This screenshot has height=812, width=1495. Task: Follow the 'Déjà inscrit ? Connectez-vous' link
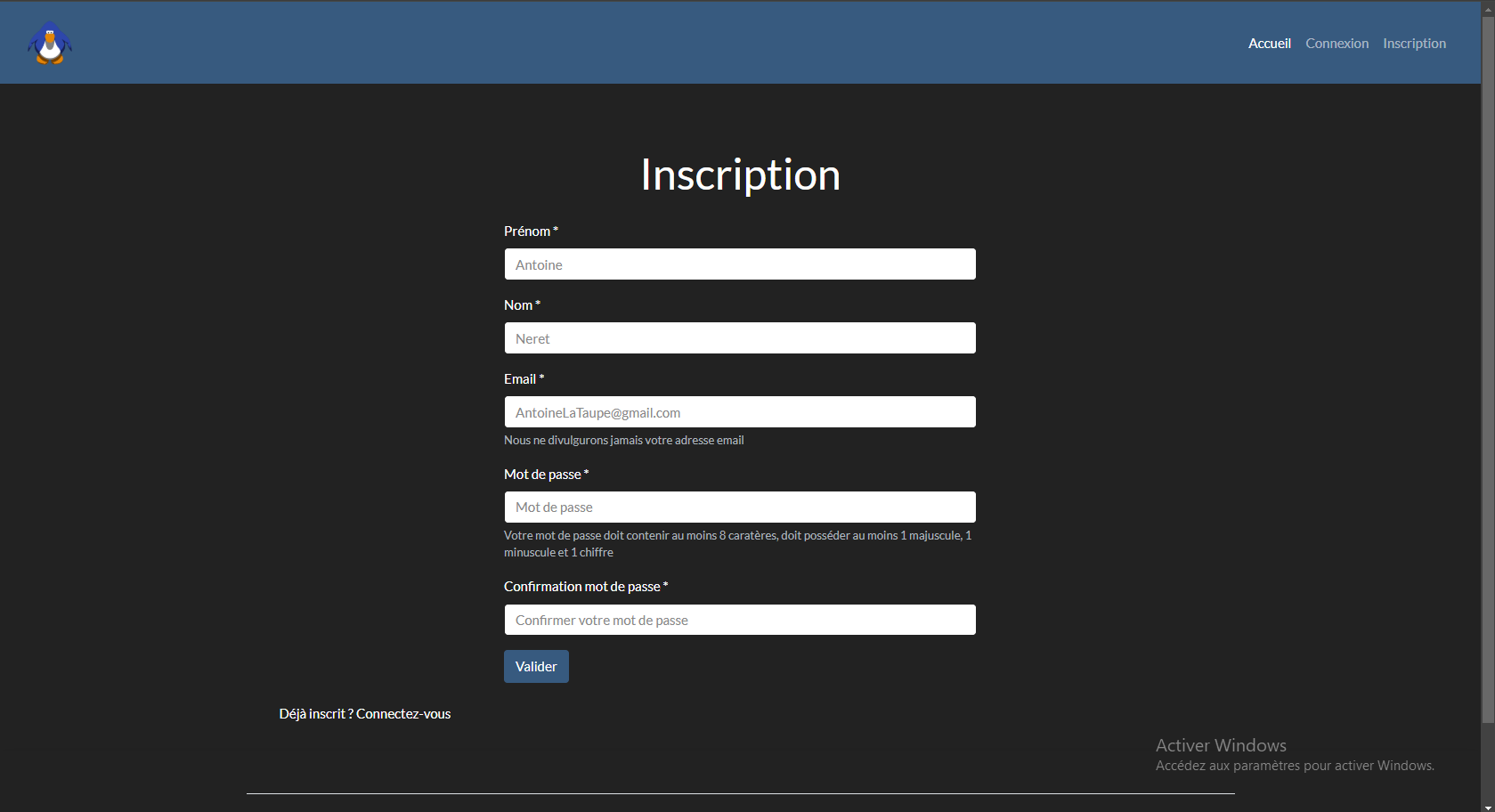click(x=364, y=714)
